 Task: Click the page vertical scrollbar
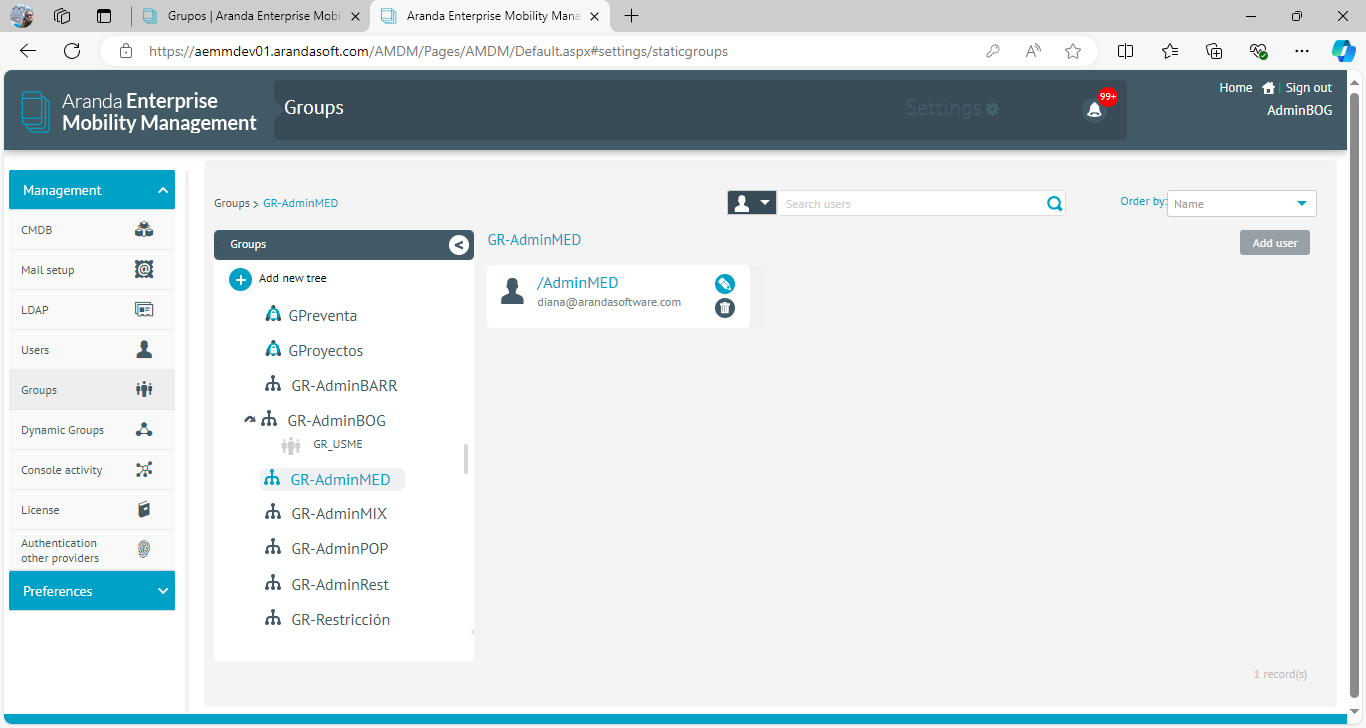[x=1355, y=395]
